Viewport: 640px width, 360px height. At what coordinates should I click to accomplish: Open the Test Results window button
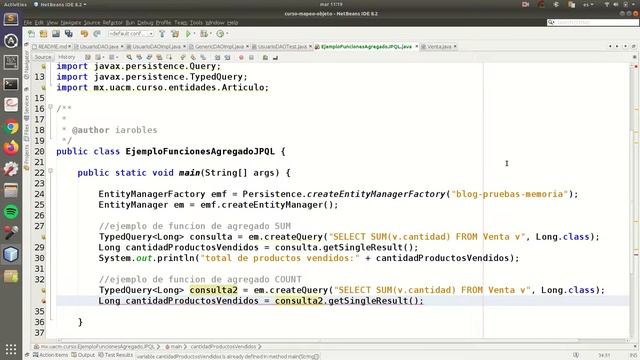click(116, 355)
